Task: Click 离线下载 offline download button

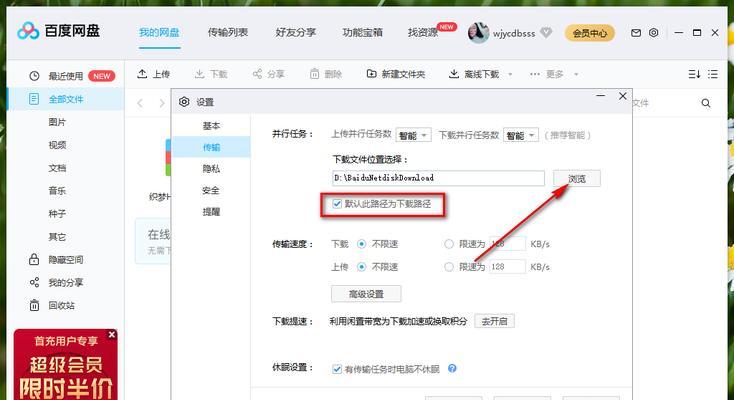Action: pos(474,74)
